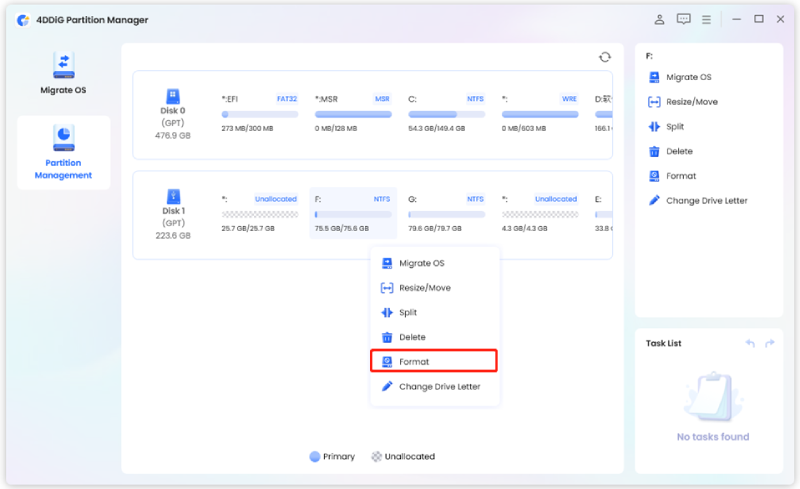Click trash icon in context menu
Viewport: 800px width, 489px height.
(387, 337)
